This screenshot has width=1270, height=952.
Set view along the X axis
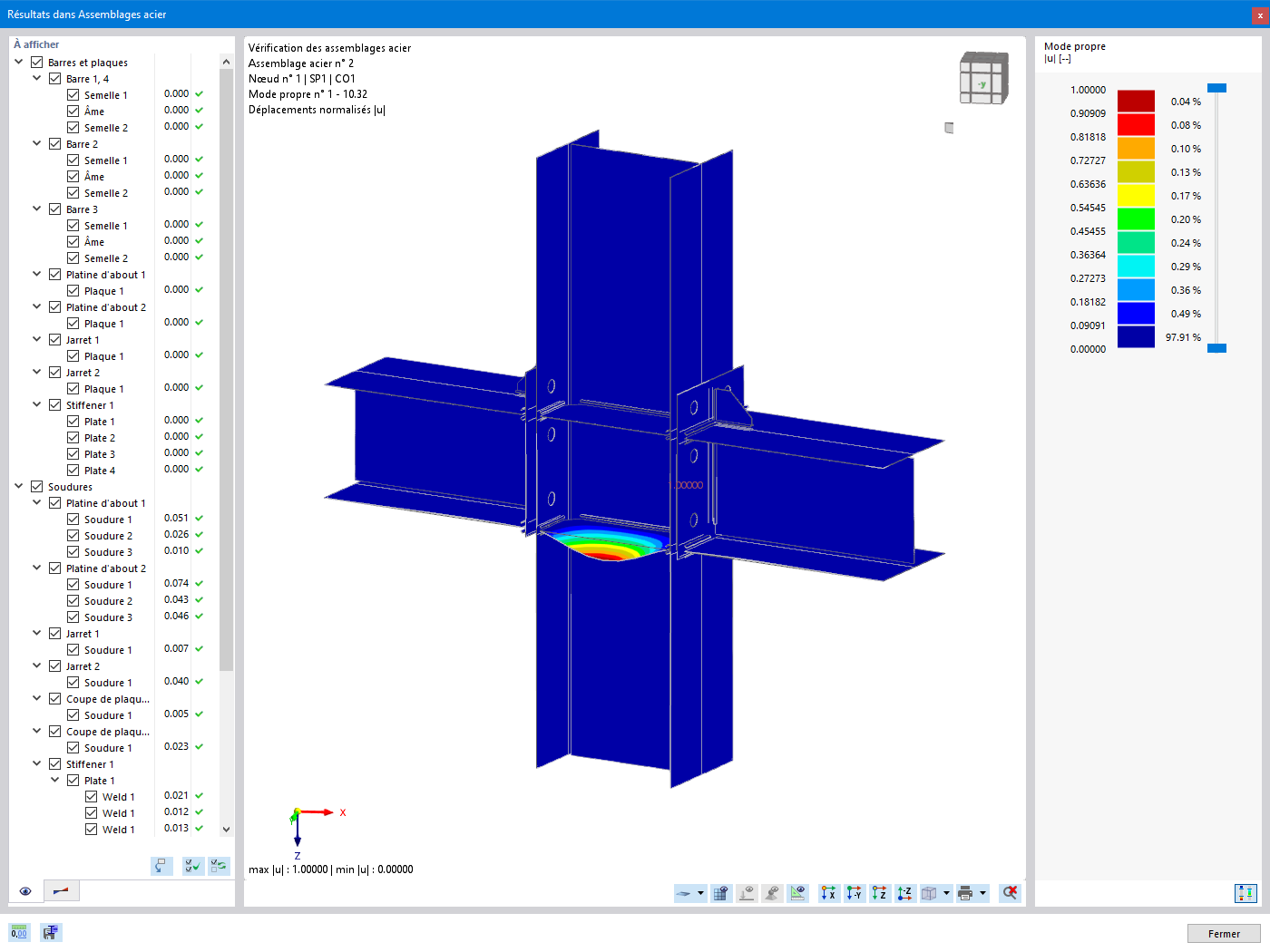[829, 893]
